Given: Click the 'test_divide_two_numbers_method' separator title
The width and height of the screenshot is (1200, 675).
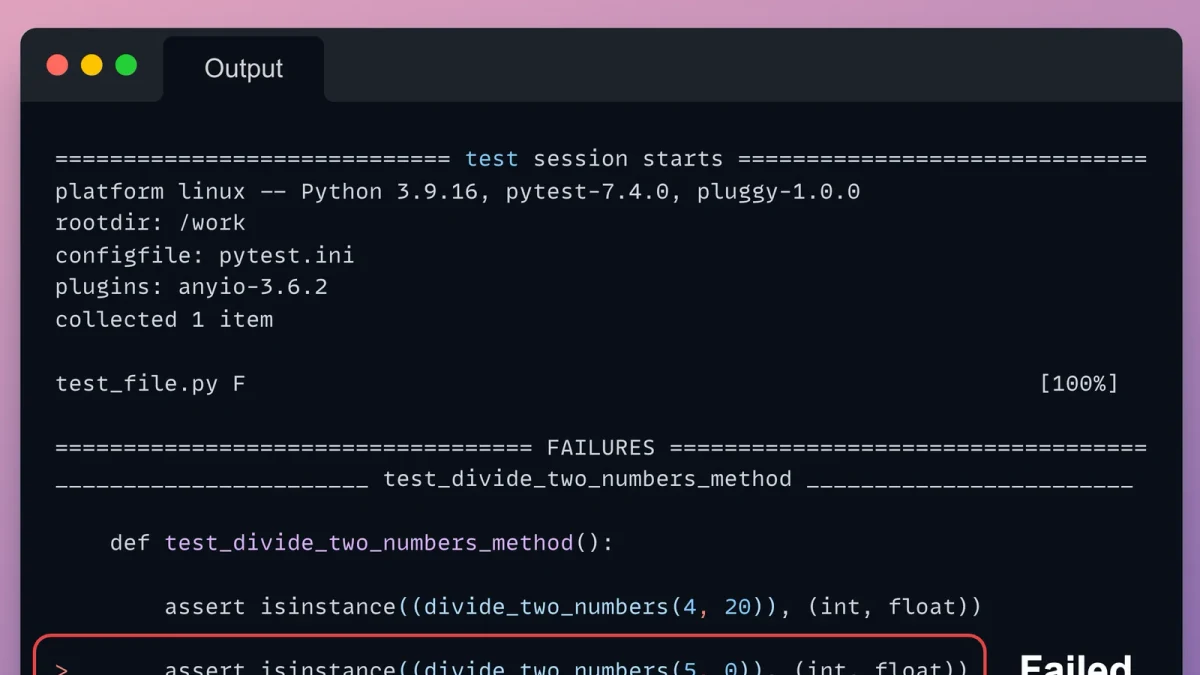Looking at the screenshot, I should point(588,479).
